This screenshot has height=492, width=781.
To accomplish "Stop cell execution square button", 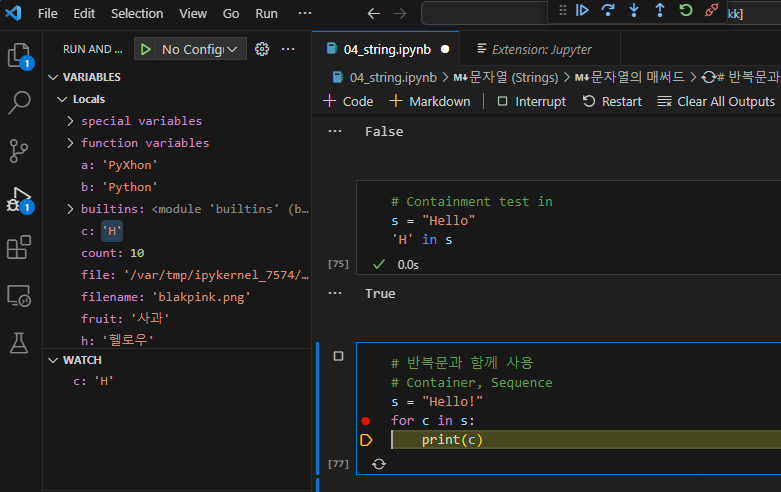I will (x=338, y=356).
